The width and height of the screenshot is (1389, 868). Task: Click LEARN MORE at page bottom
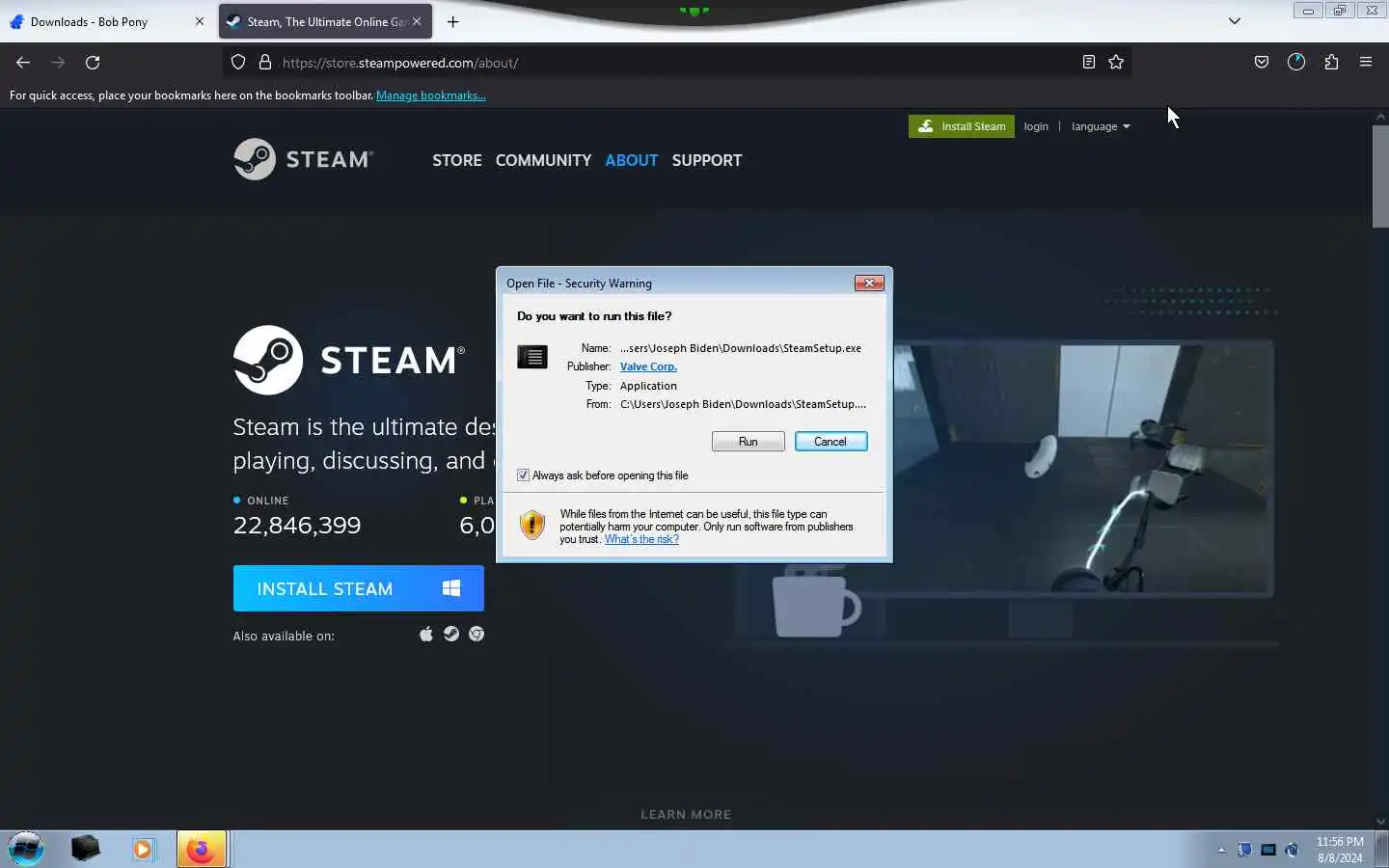pyautogui.click(x=686, y=814)
